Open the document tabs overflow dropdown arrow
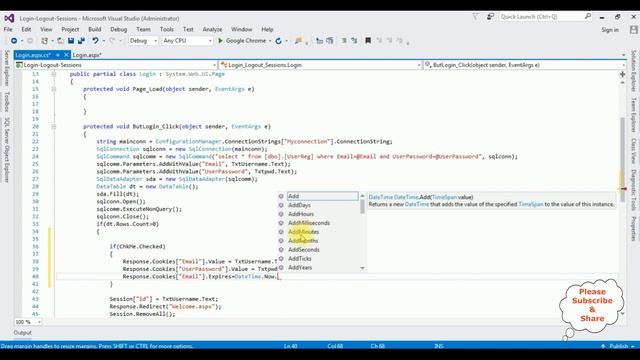 click(x=623, y=55)
